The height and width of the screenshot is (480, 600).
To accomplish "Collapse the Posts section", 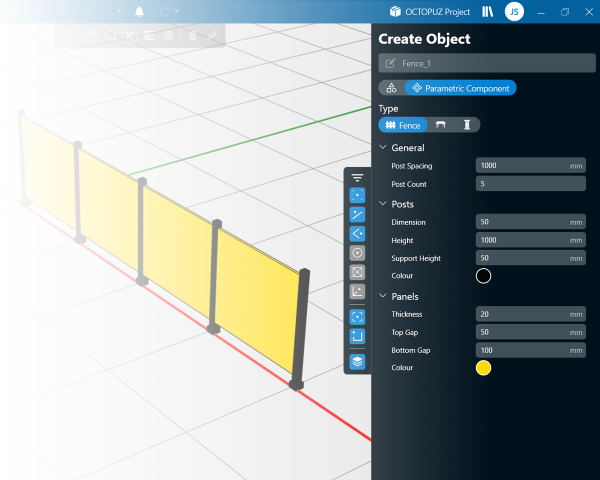I will 383,204.
